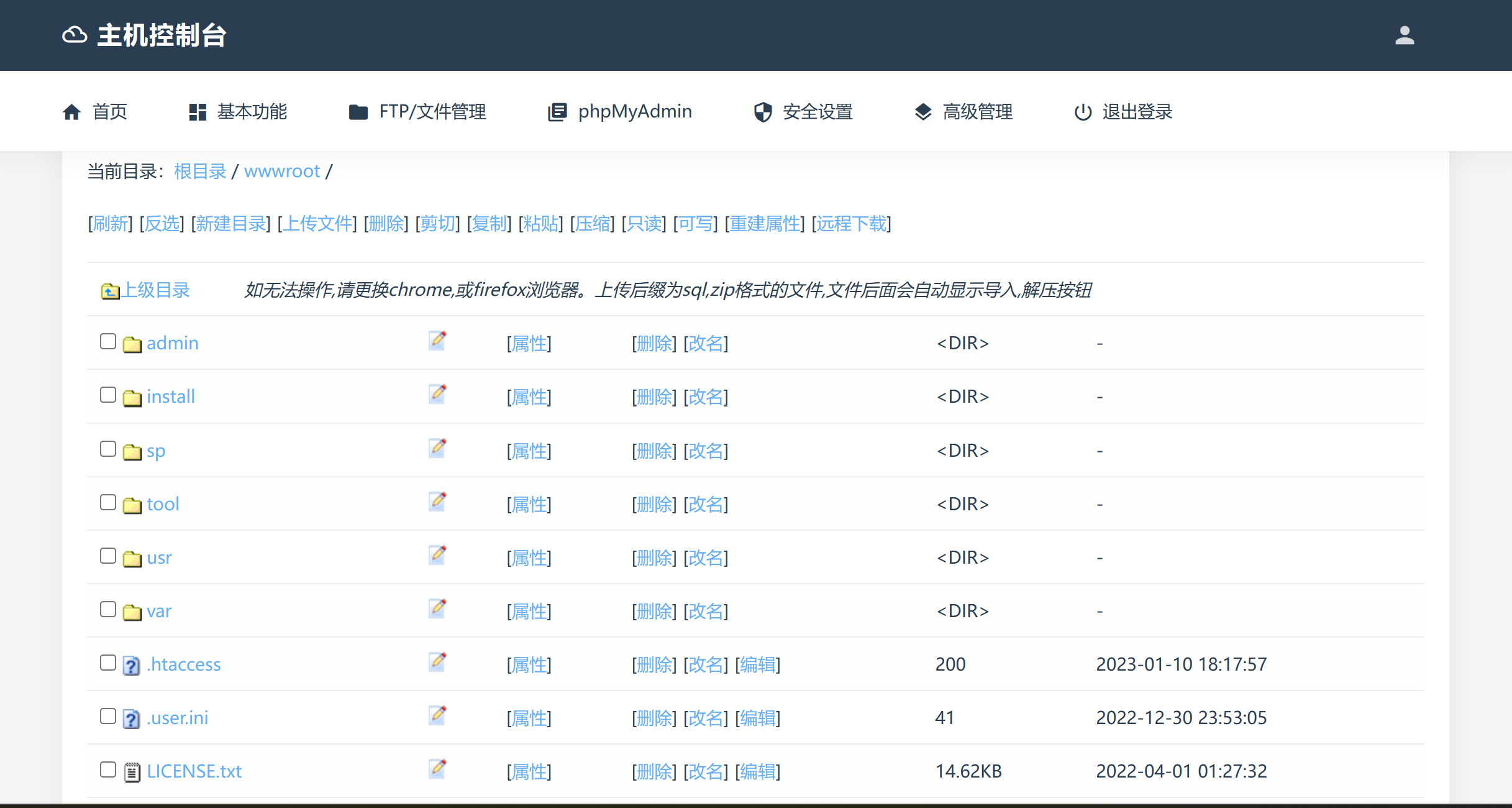Click the user account icon in header
This screenshot has height=808, width=1512.
click(1404, 35)
